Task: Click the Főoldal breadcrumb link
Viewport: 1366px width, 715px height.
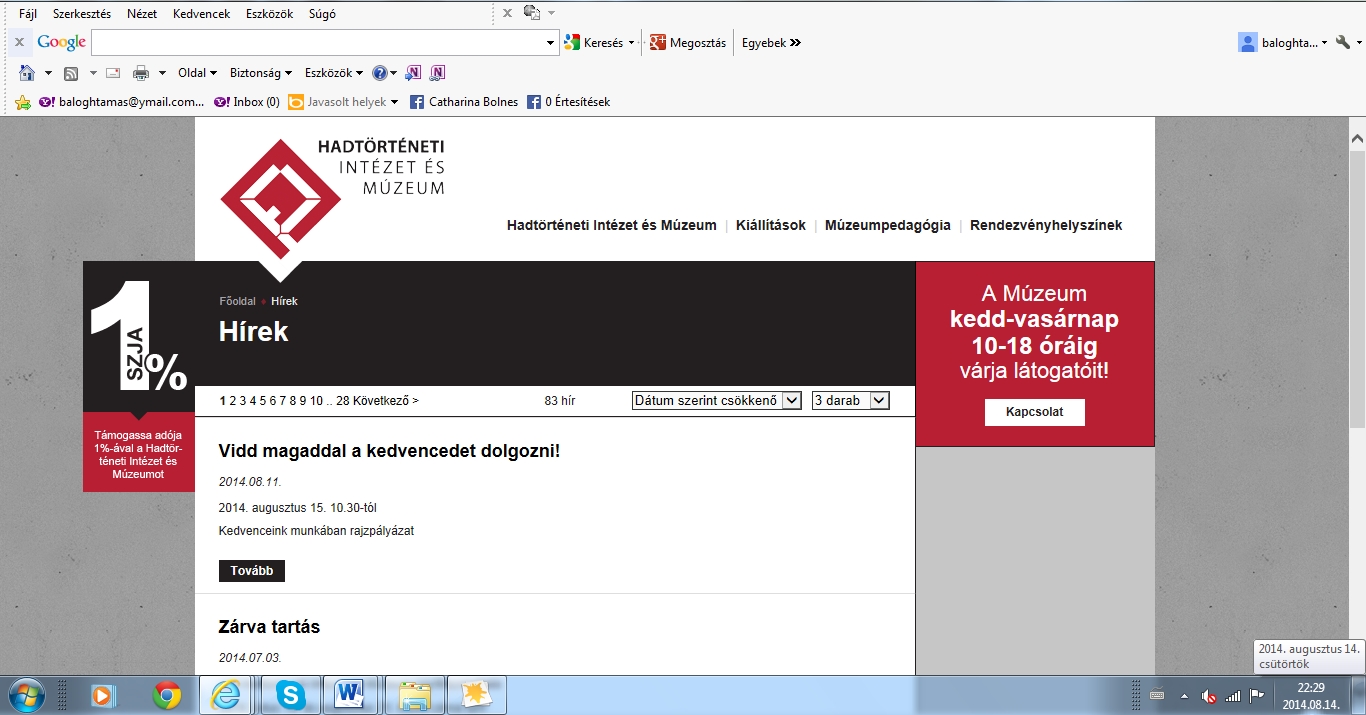Action: [x=238, y=301]
